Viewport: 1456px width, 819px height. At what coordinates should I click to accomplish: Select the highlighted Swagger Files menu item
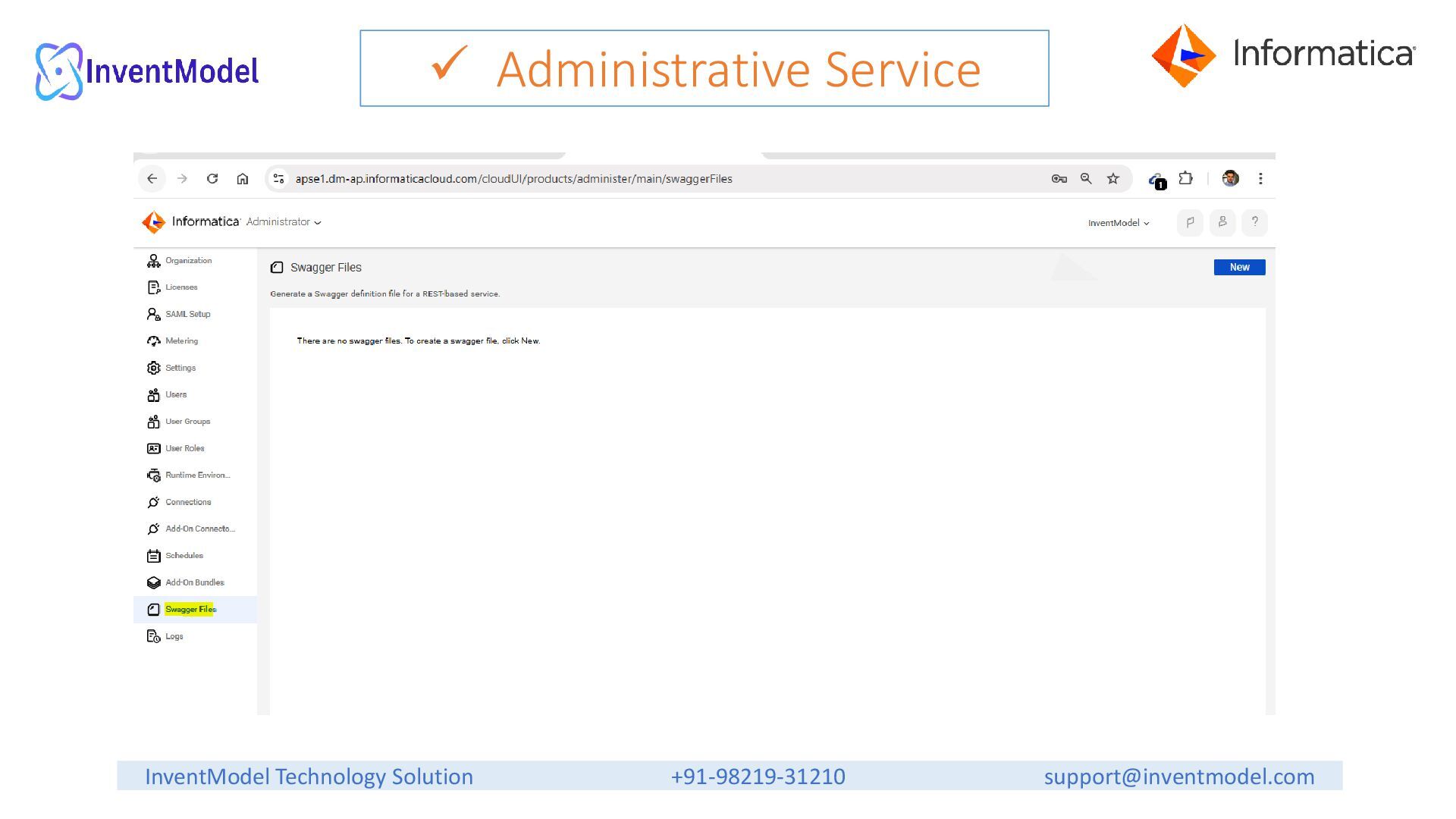point(190,610)
